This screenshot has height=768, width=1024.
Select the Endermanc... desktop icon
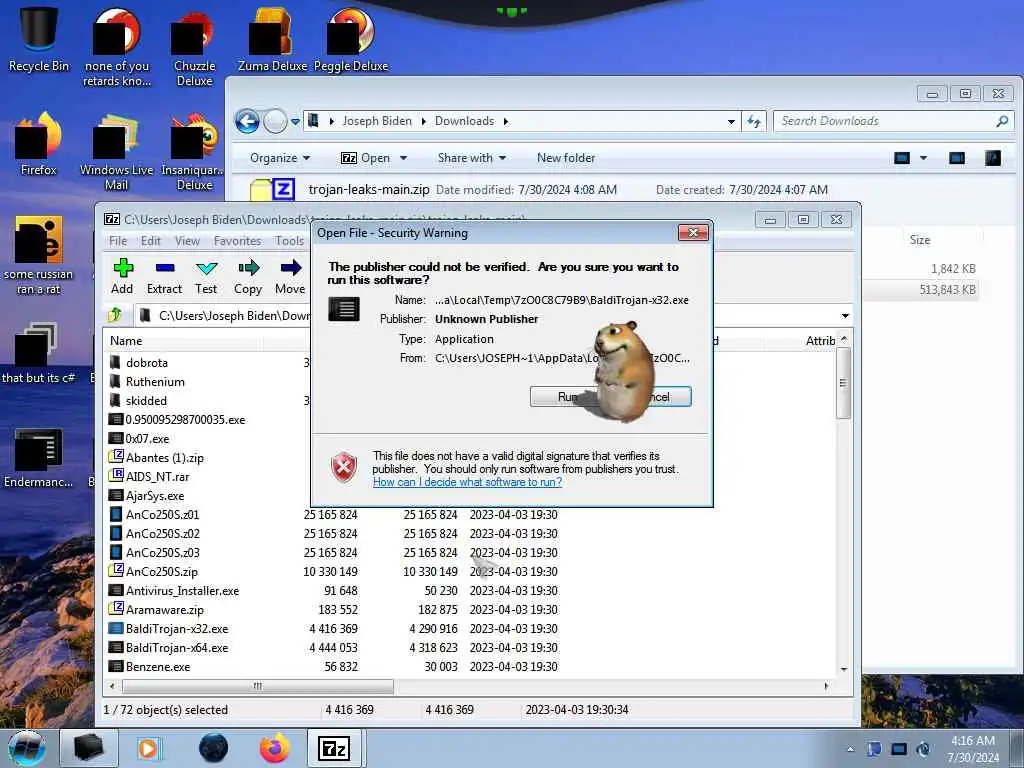(x=39, y=458)
